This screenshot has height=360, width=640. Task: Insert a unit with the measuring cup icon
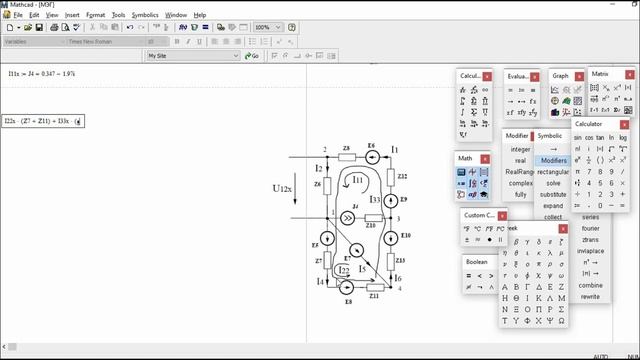(x=194, y=27)
